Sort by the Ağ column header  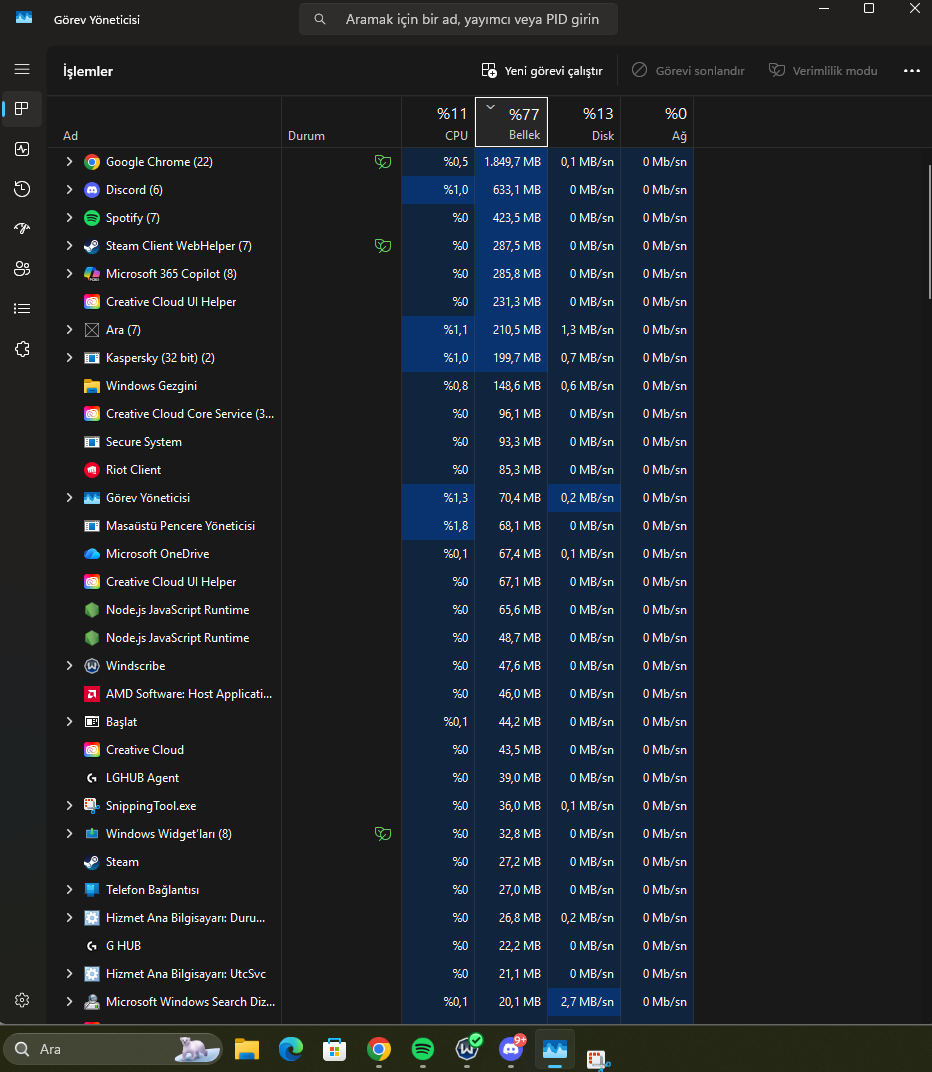[x=658, y=122]
